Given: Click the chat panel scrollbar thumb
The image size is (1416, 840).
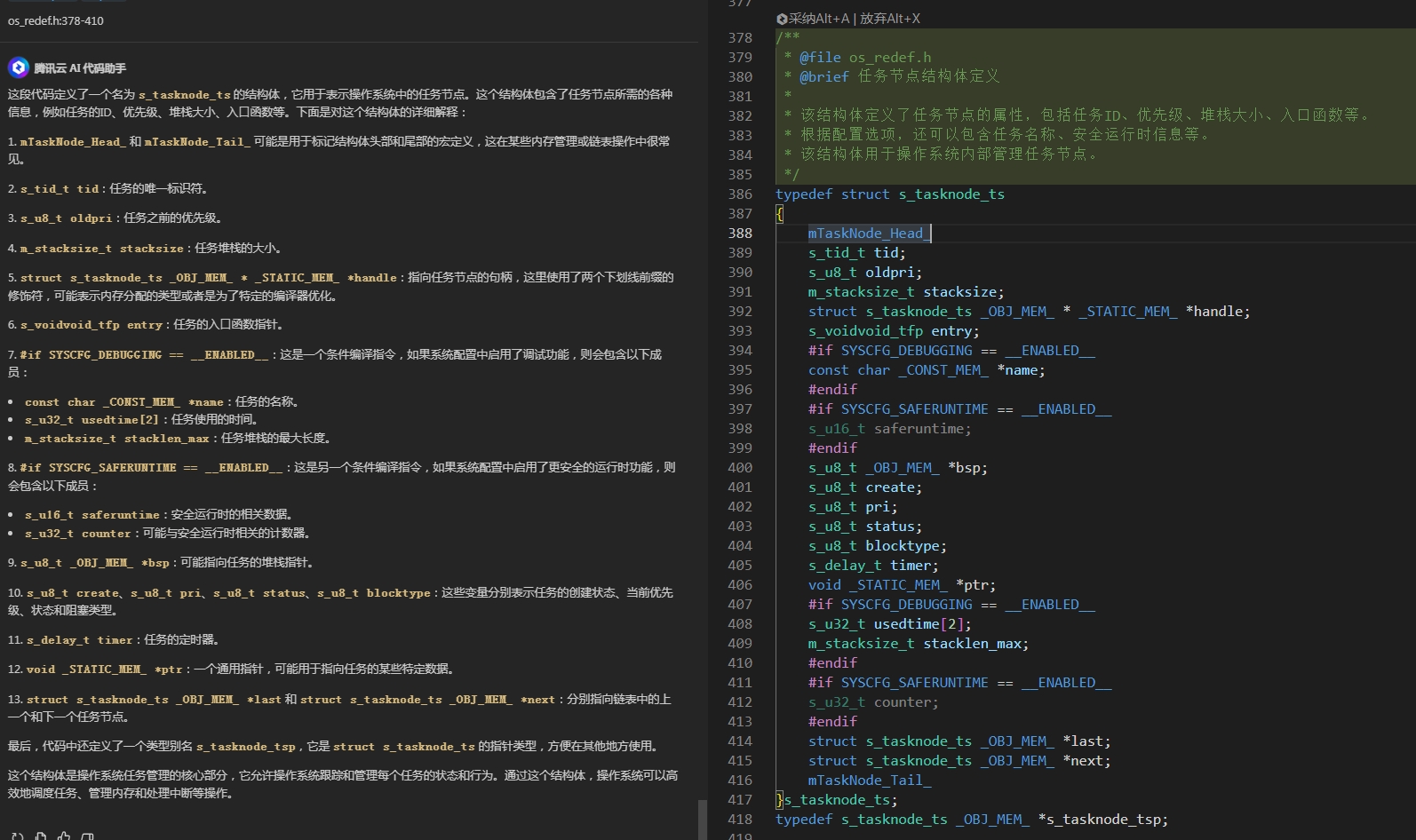Looking at the screenshot, I should (x=703, y=819).
